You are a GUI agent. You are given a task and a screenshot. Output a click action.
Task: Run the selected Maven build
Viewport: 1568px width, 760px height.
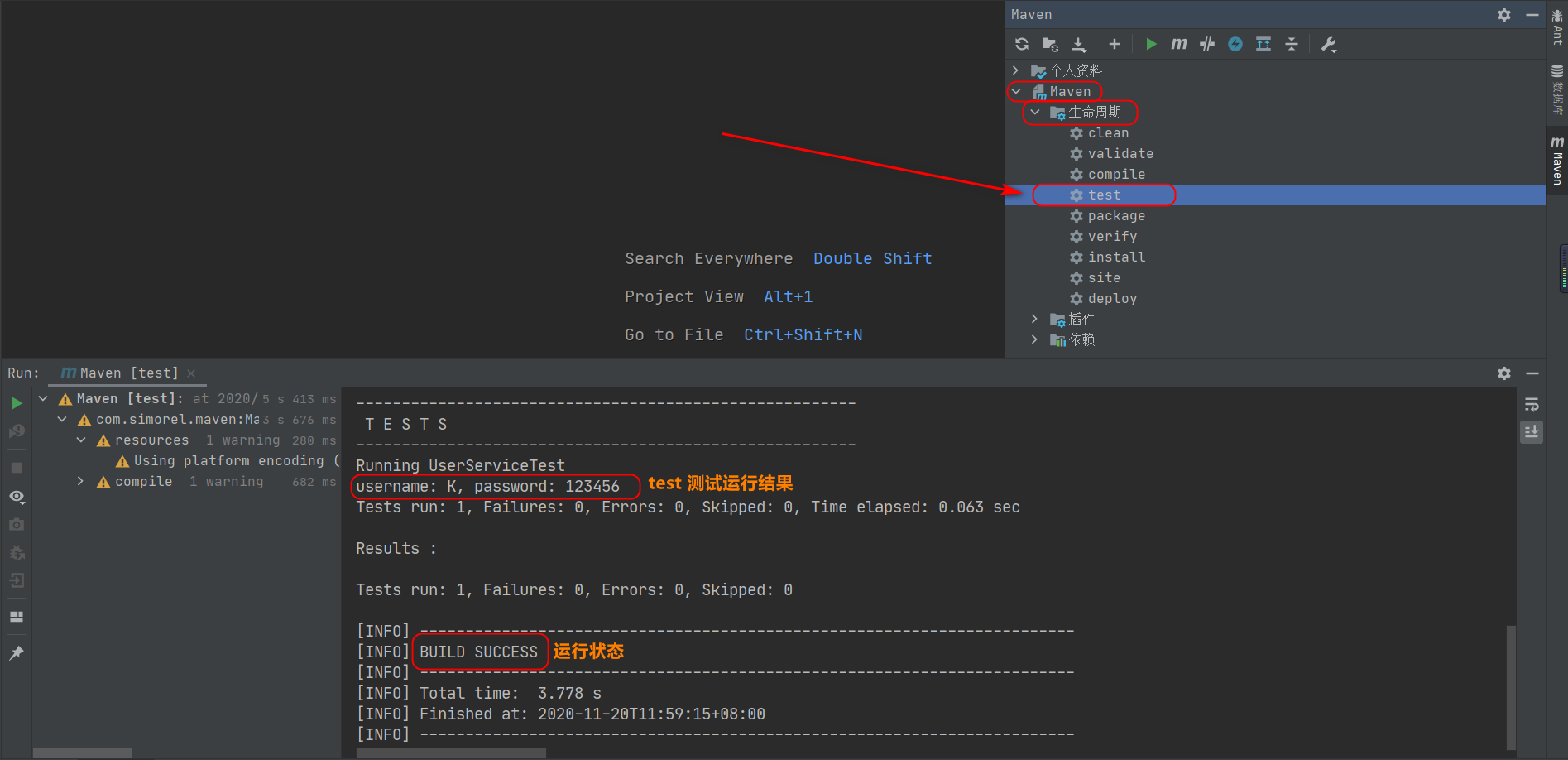pyautogui.click(x=1151, y=44)
